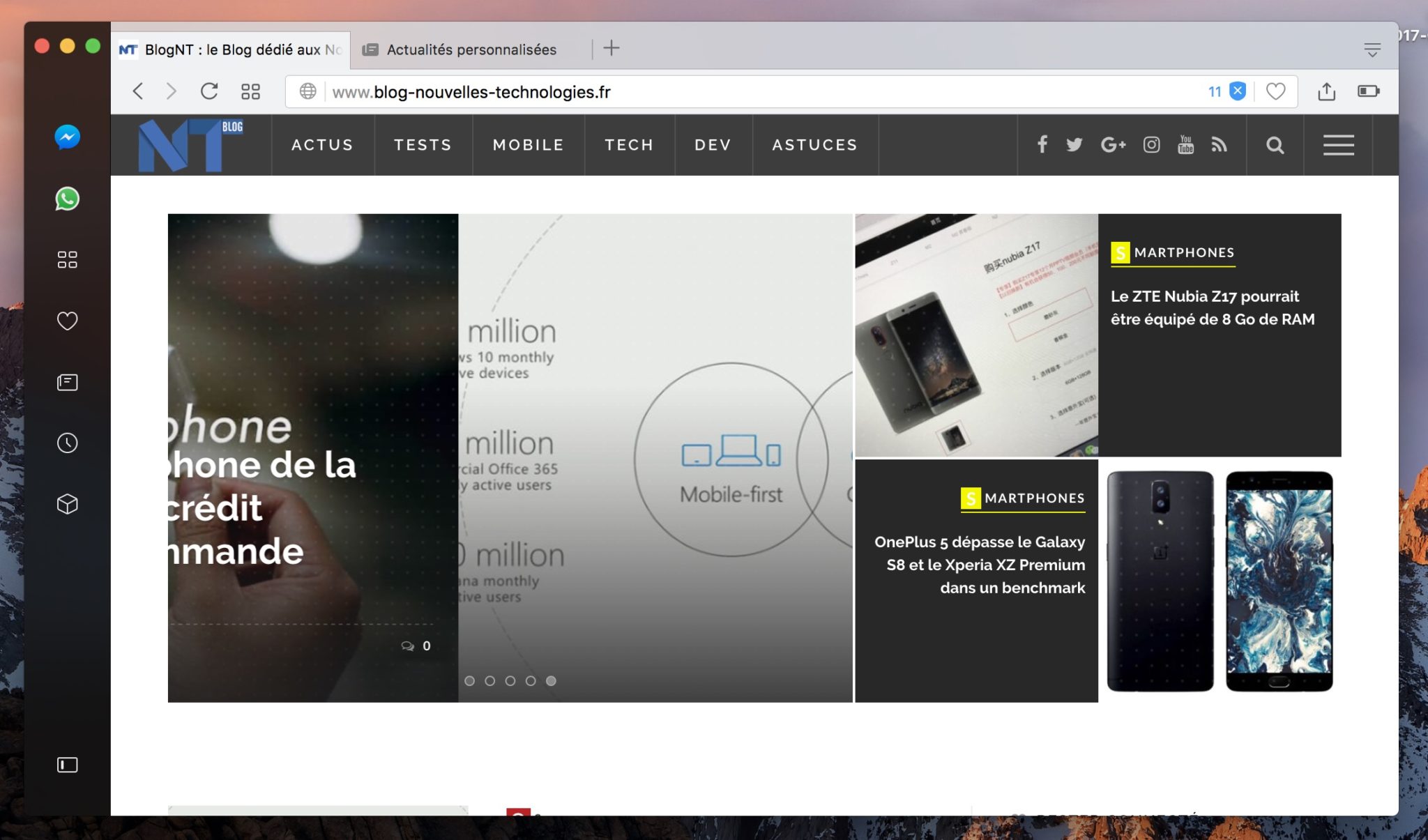Open Messenger in the sidebar
The width and height of the screenshot is (1428, 840).
pyautogui.click(x=67, y=137)
